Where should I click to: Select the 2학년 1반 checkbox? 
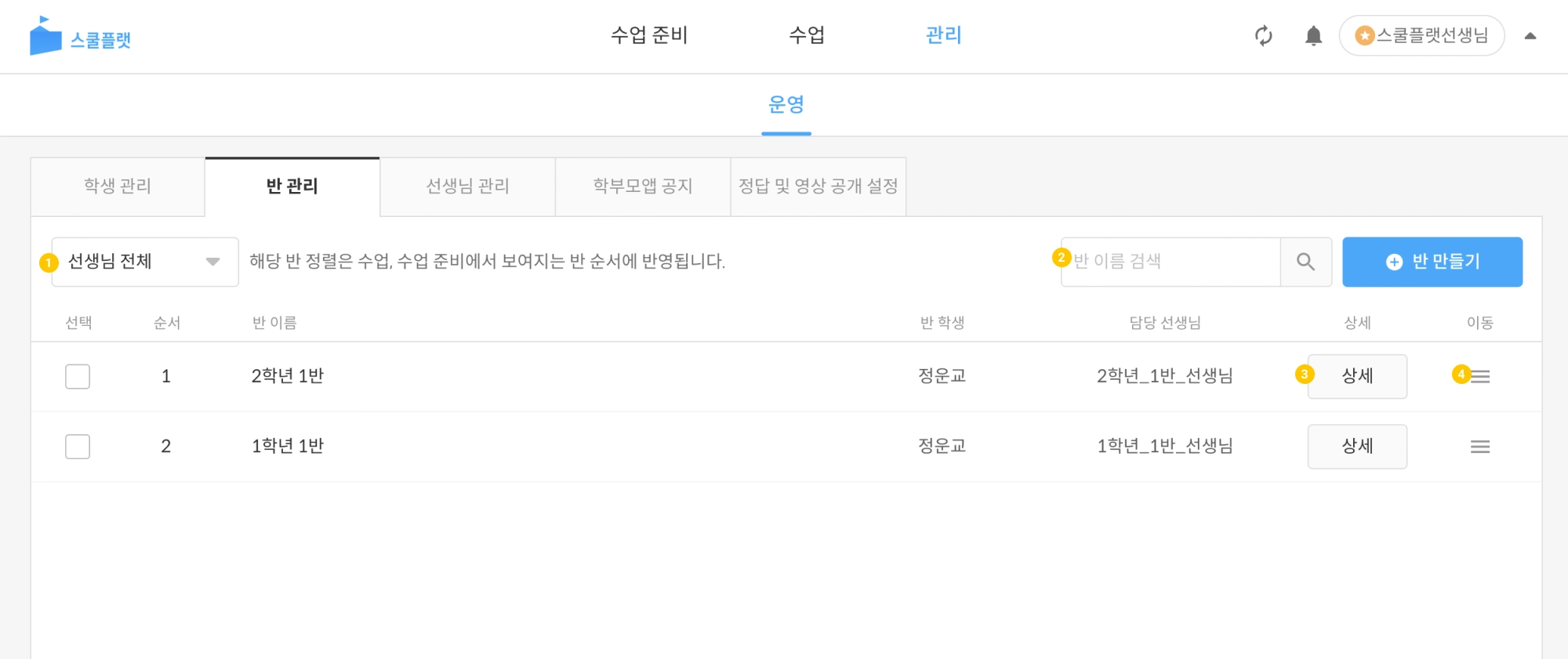click(78, 376)
